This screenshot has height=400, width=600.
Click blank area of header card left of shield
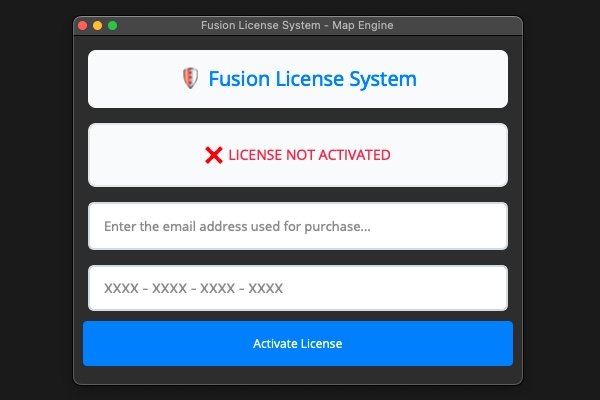point(134,79)
